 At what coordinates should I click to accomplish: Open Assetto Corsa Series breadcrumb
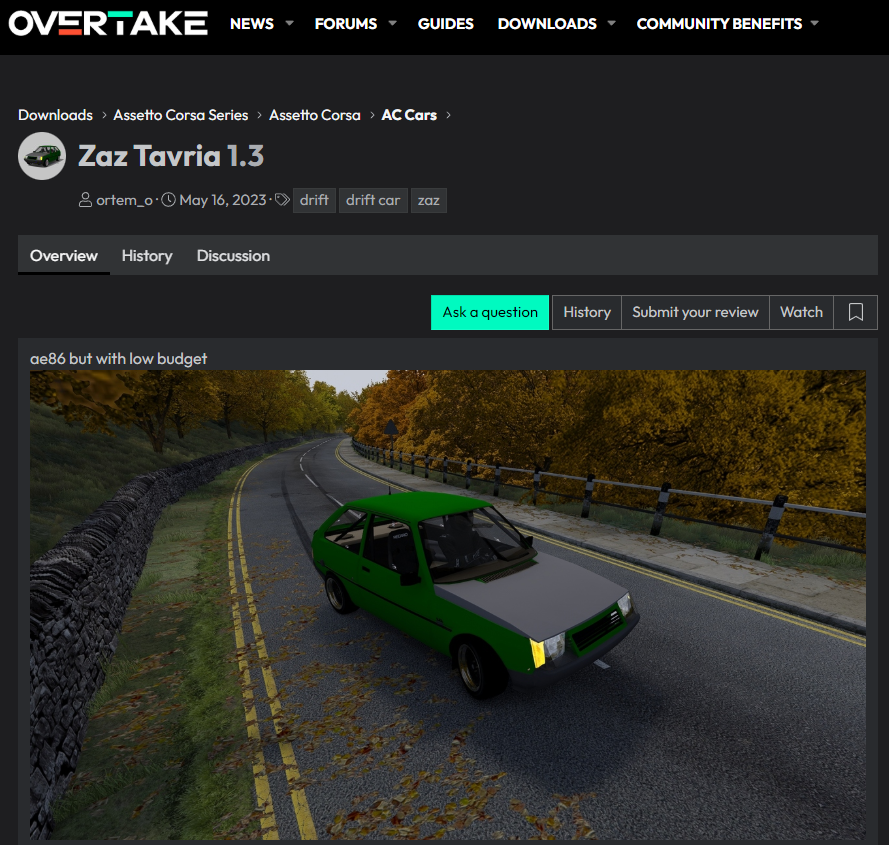point(181,115)
